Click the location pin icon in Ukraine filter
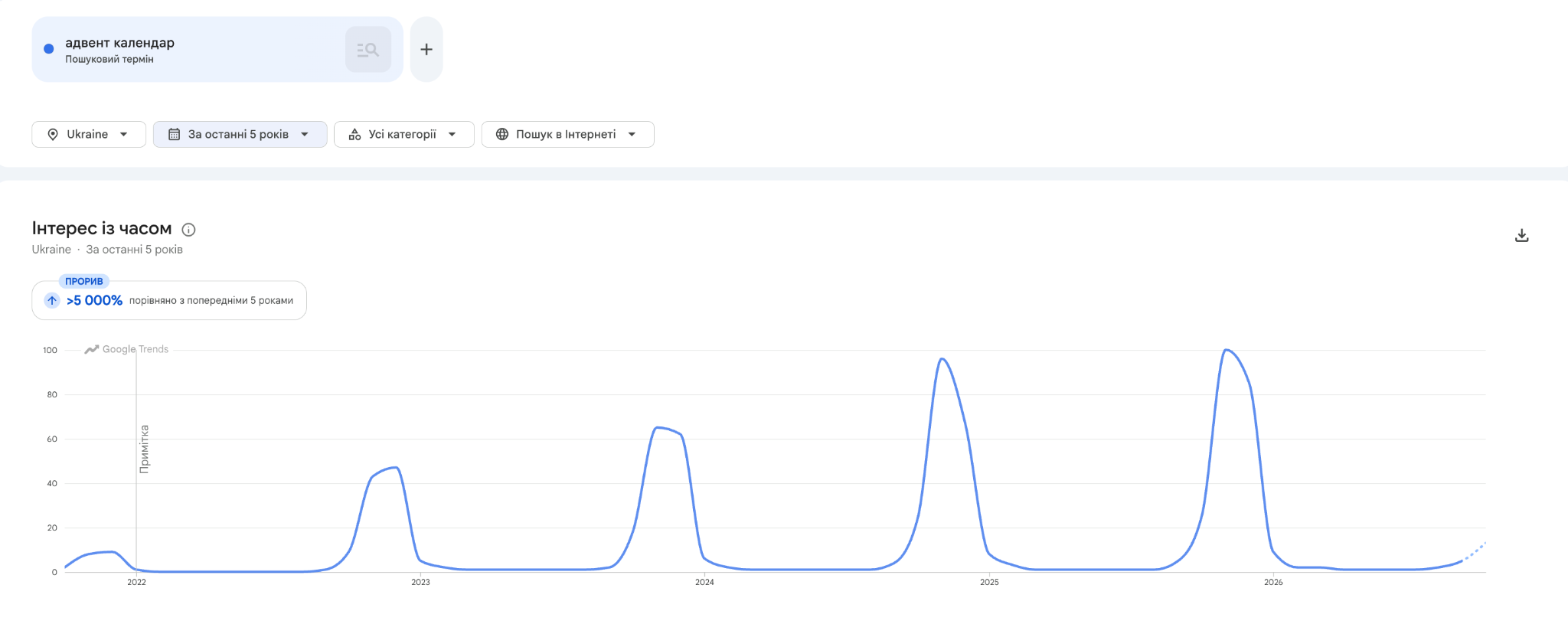This screenshot has height=624, width=1568. coord(53,135)
